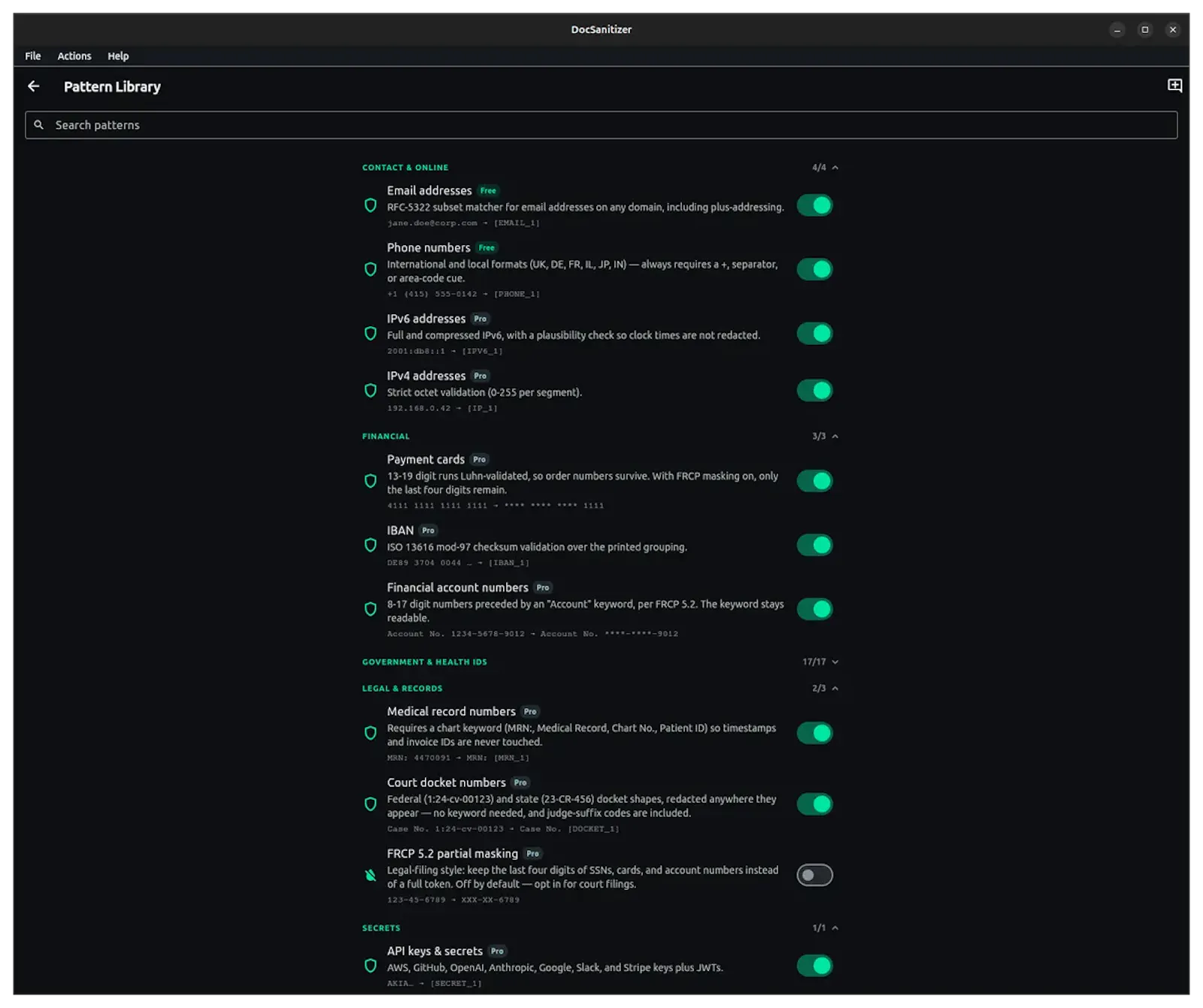
Task: Disable the Payment cards toggle
Action: 815,481
